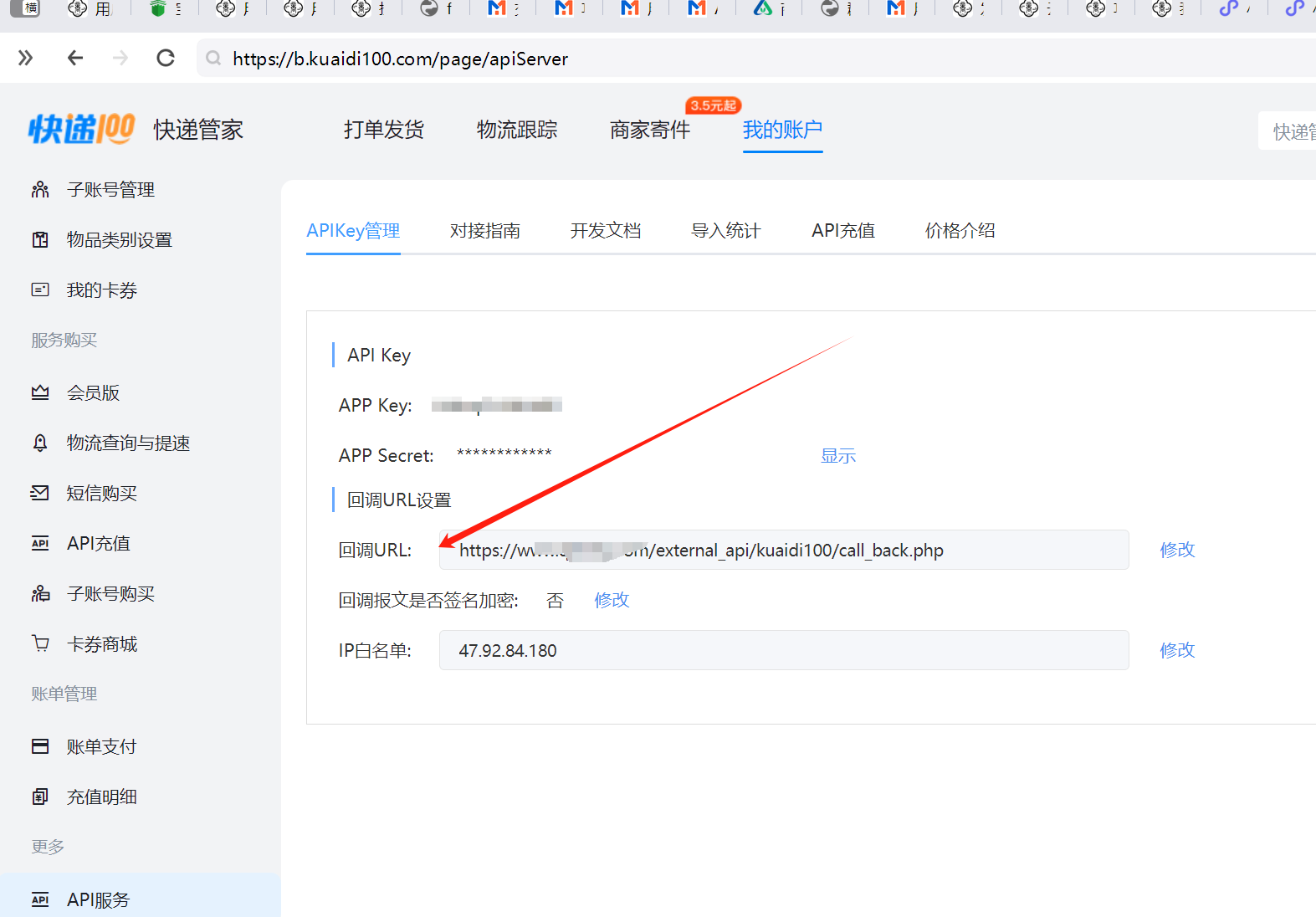Open 物流查询与提速 in the sidebar
The height and width of the screenshot is (917, 1316).
128,443
